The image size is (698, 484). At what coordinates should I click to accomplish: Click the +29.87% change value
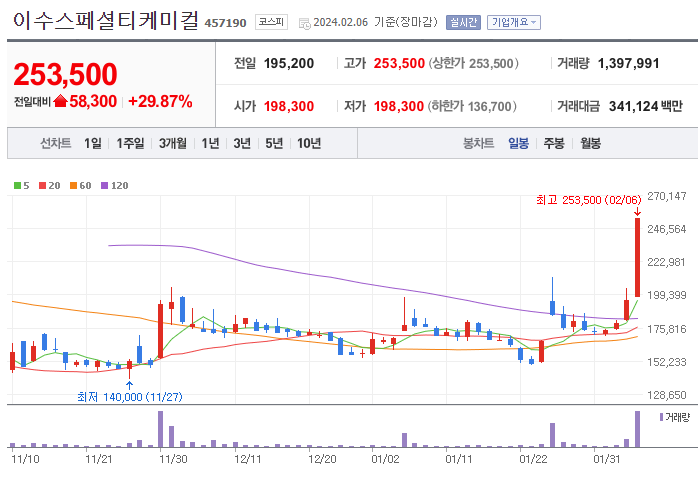click(160, 101)
